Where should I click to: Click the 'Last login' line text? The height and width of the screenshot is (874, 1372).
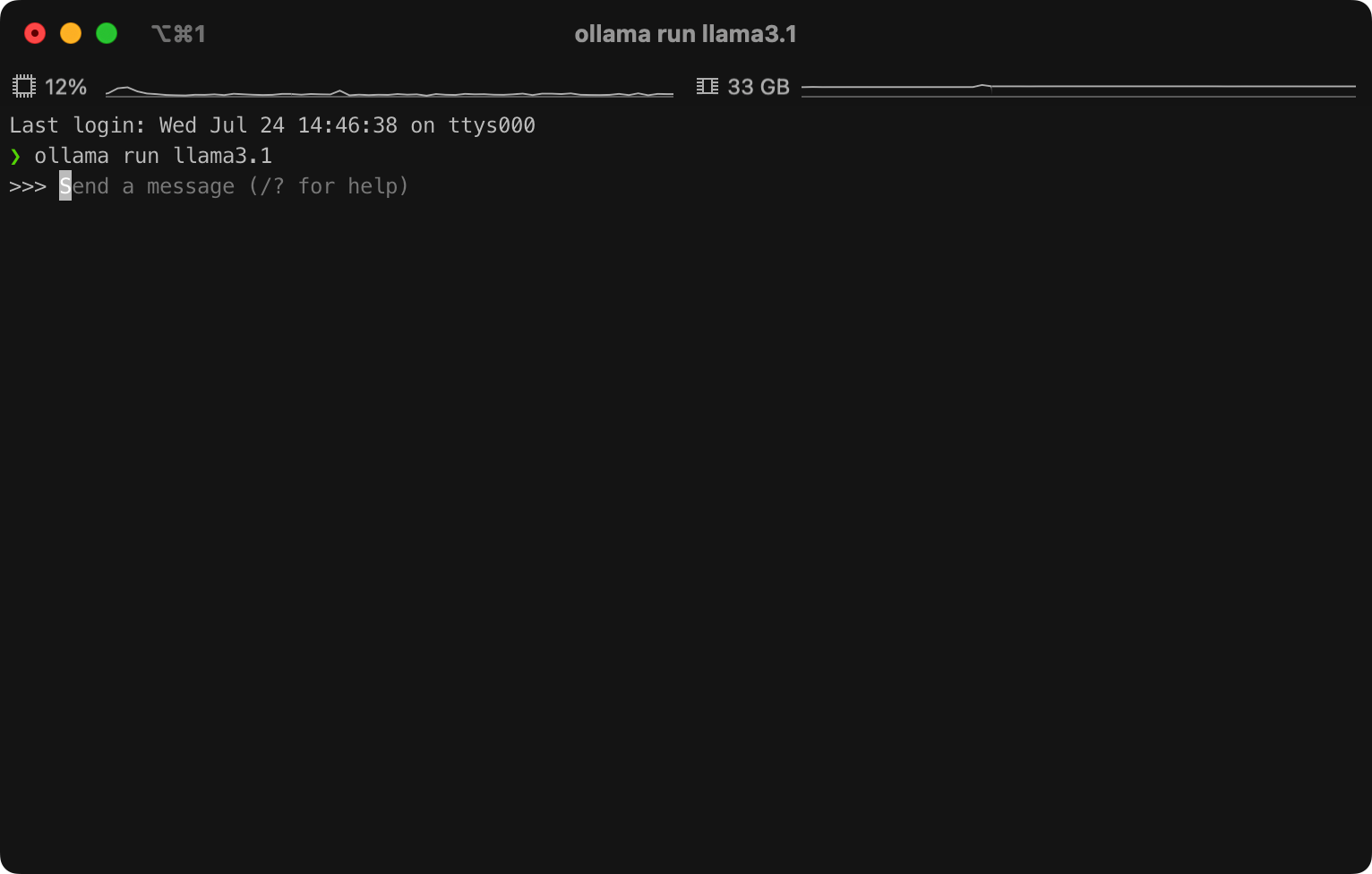coord(272,125)
